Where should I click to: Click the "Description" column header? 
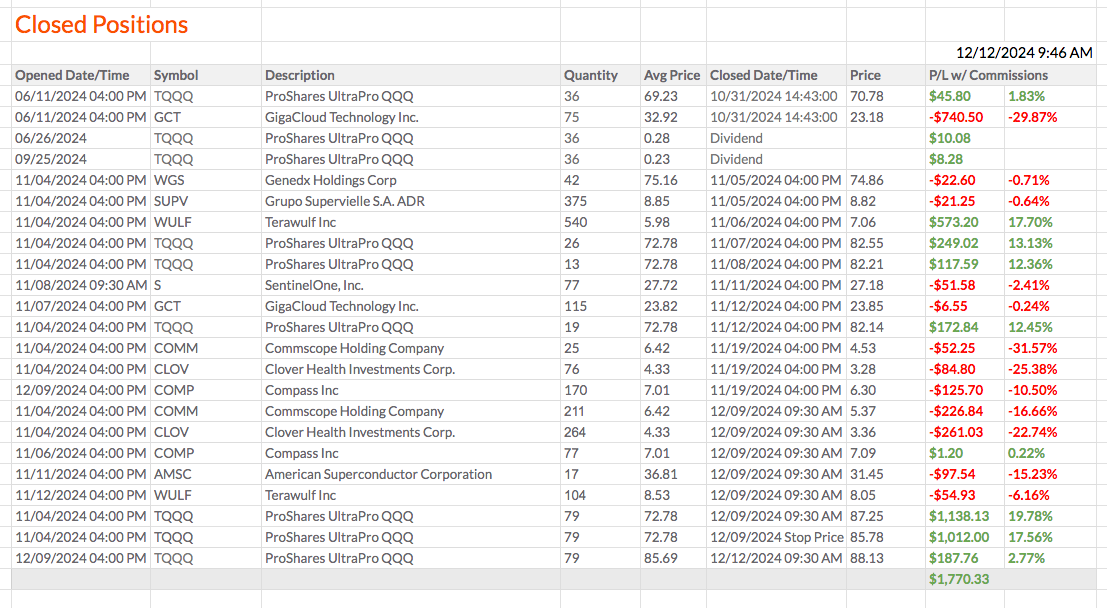(x=300, y=75)
